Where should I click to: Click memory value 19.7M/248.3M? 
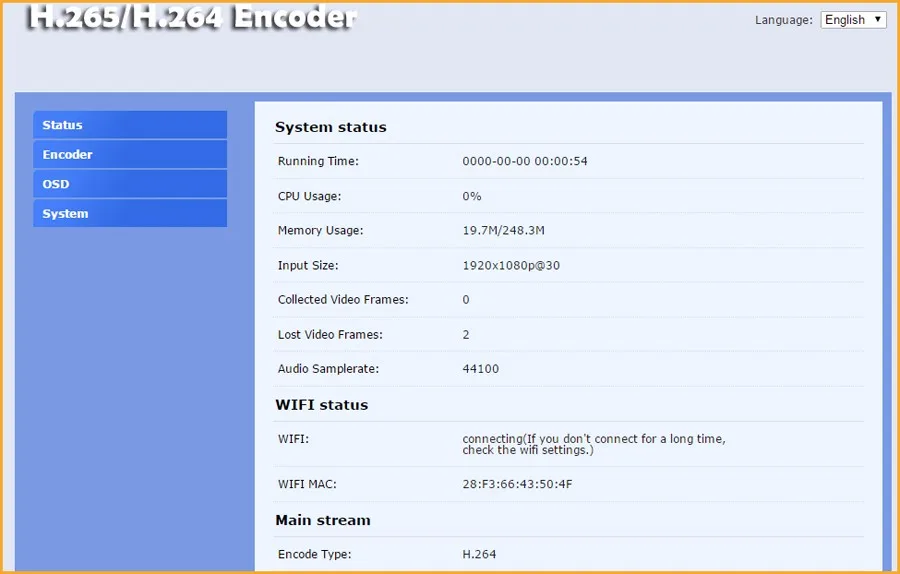coord(503,230)
